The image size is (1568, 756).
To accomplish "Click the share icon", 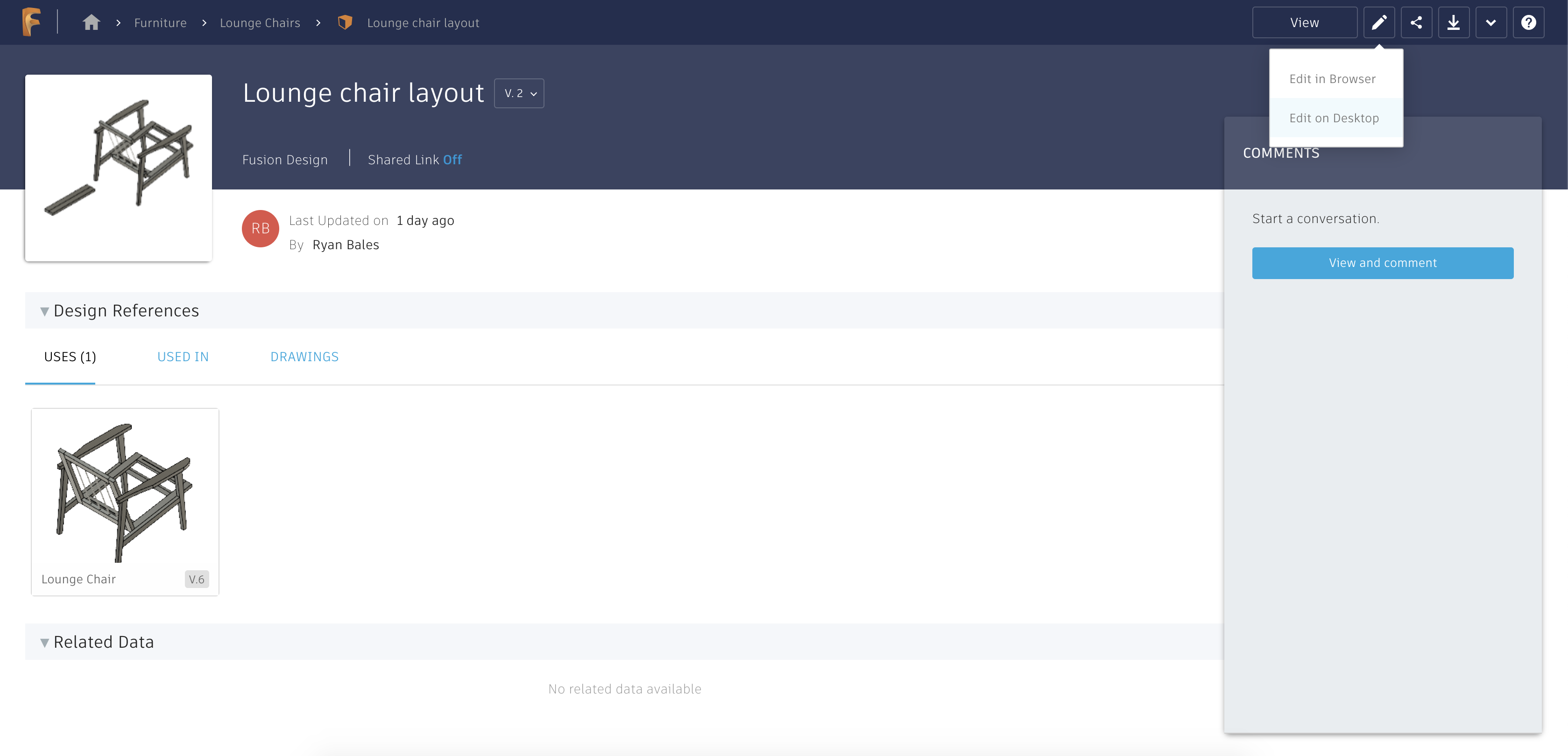I will [1416, 22].
